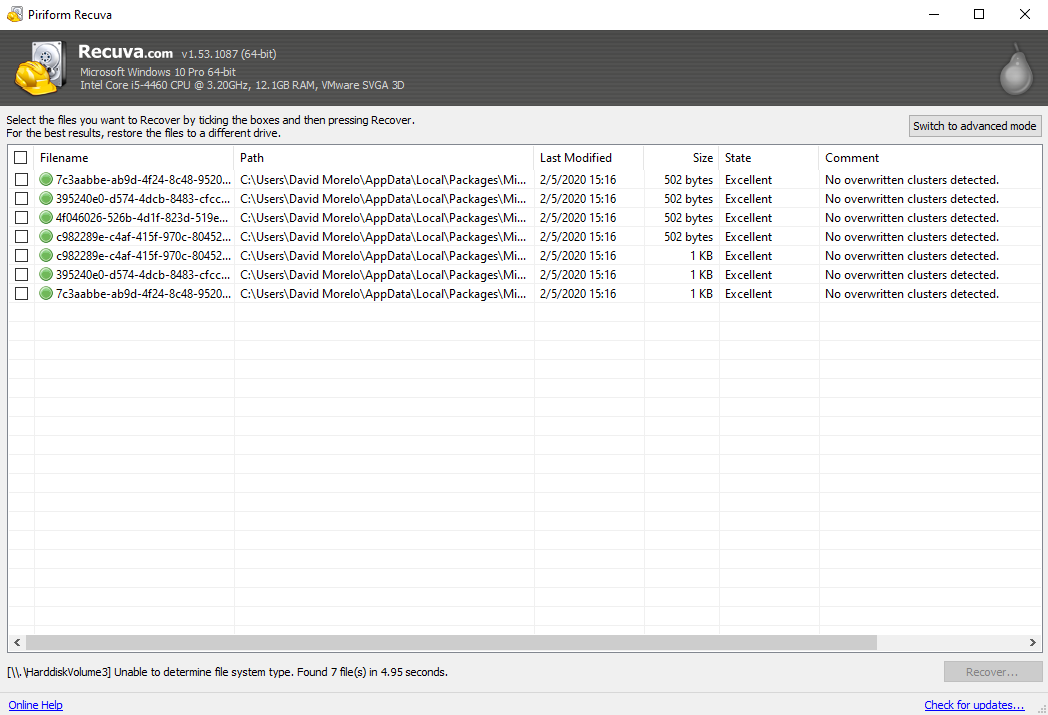Tick the checkbox for the first recoverable file

21,180
